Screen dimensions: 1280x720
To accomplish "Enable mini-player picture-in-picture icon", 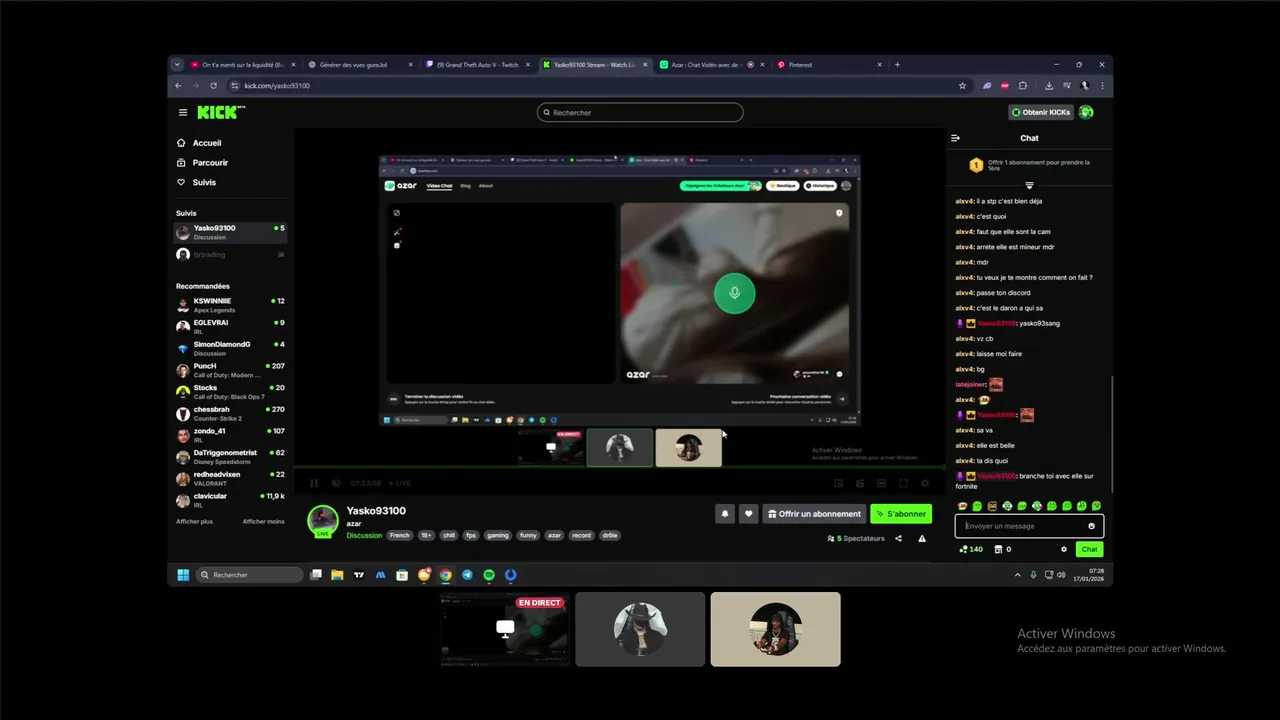I will coord(838,483).
